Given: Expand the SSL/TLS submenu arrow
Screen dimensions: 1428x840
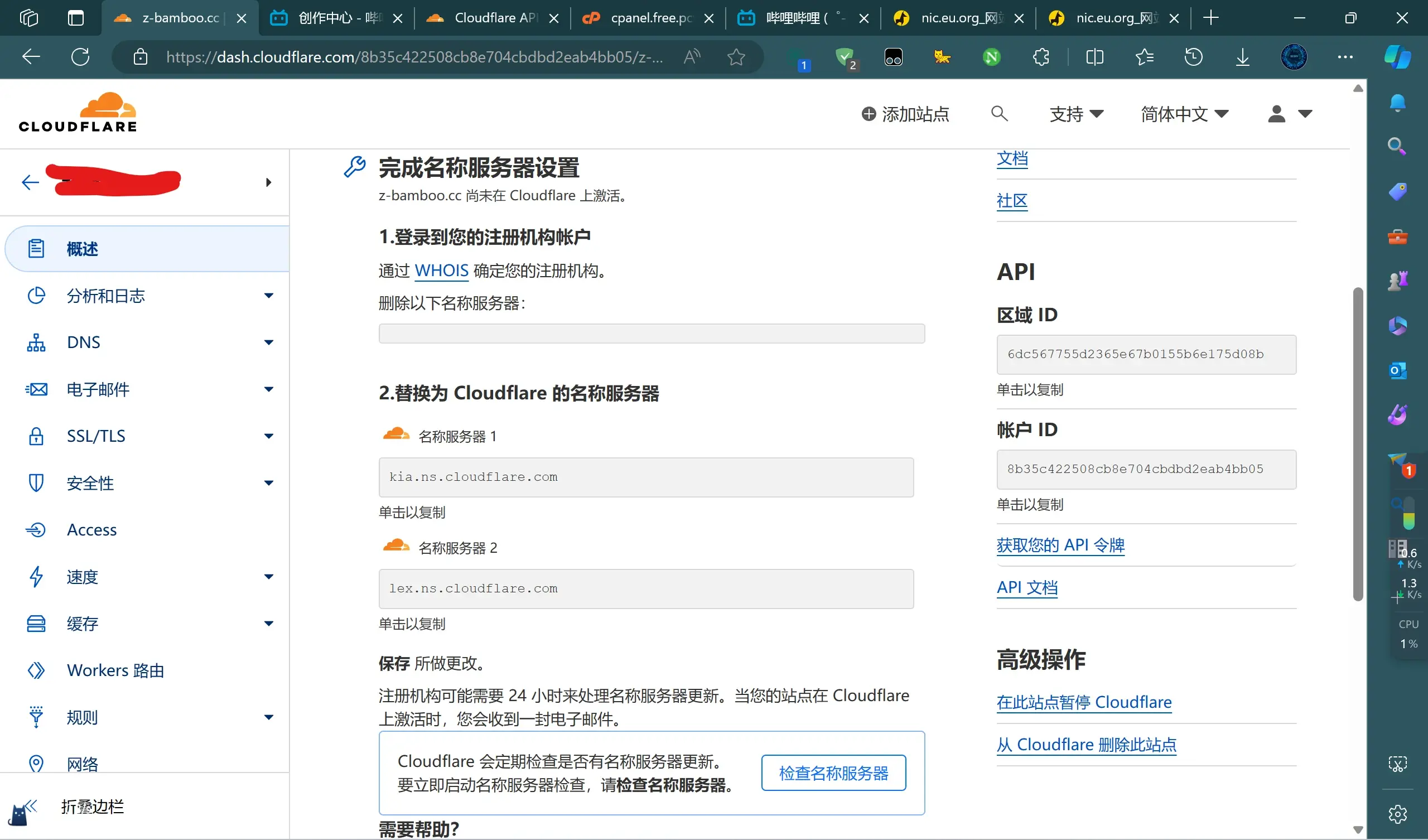Looking at the screenshot, I should click(x=269, y=436).
